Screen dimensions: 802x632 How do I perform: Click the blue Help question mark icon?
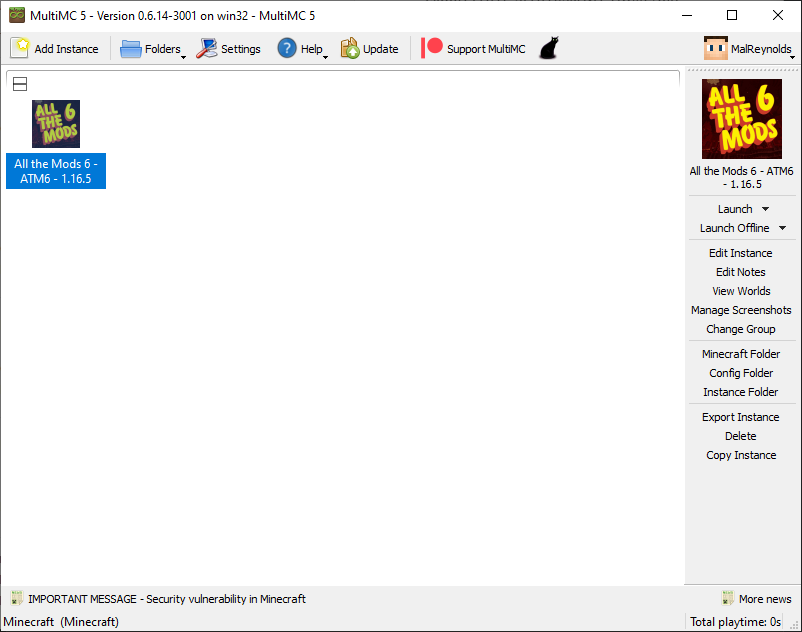(287, 49)
